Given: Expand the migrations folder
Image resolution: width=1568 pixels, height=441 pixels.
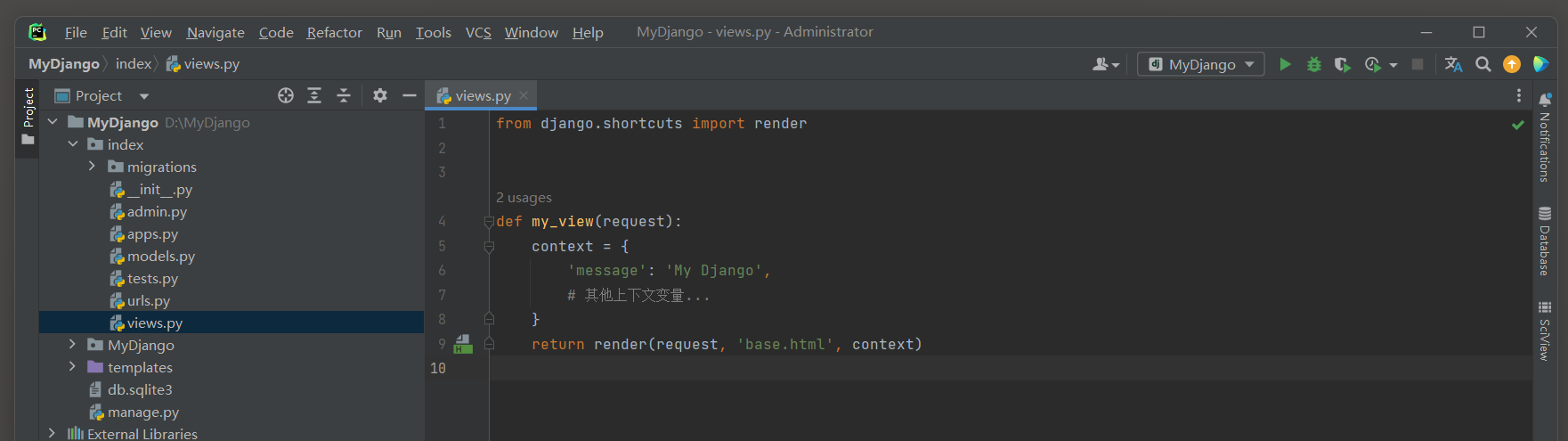Looking at the screenshot, I should [x=92, y=167].
